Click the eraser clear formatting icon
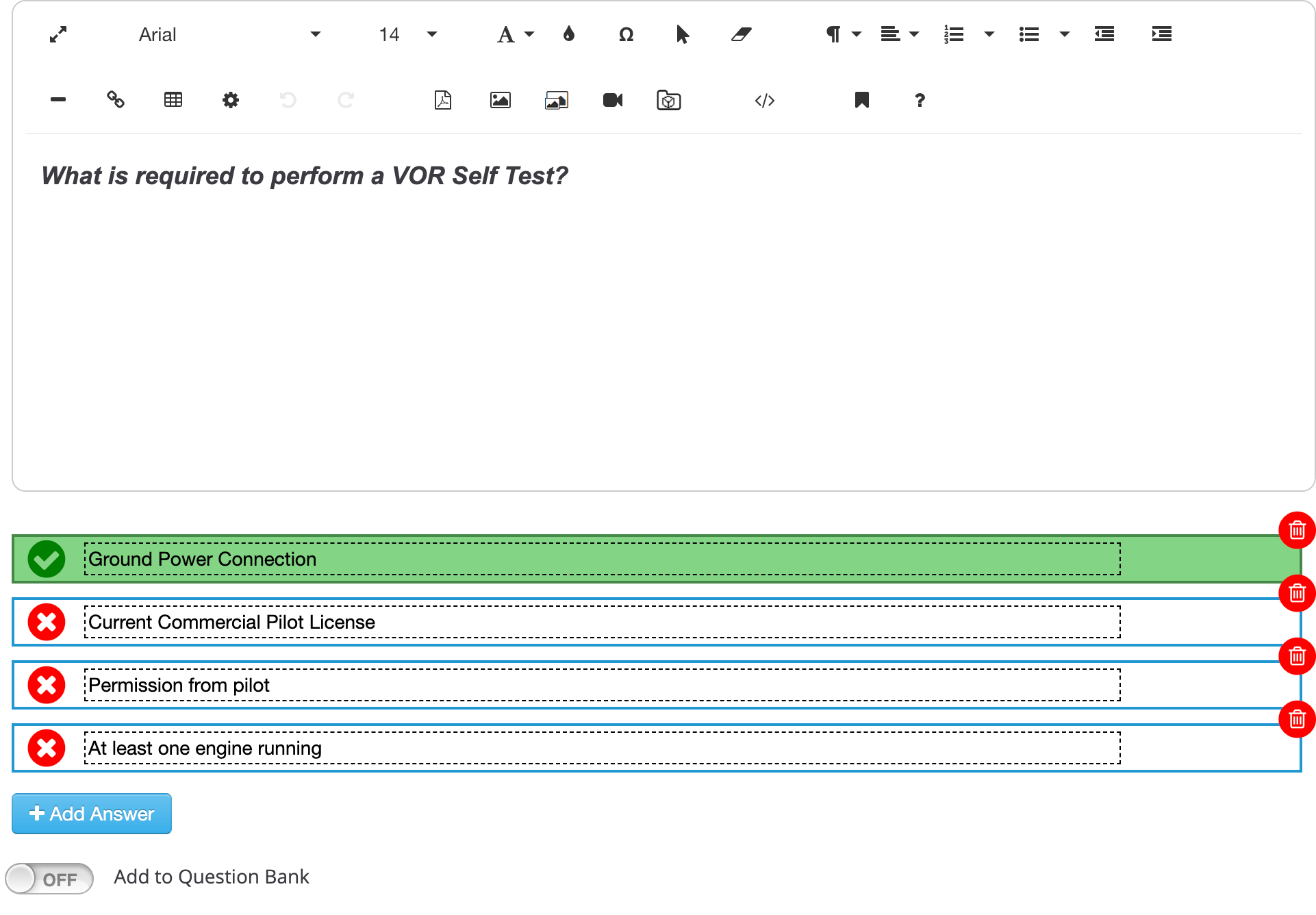 (741, 34)
